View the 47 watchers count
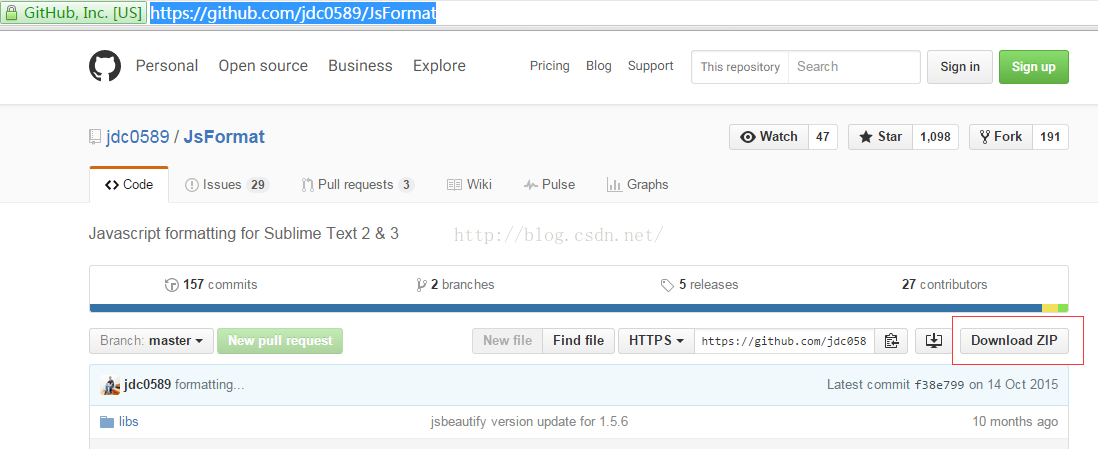1098x449 pixels. pyautogui.click(x=823, y=137)
